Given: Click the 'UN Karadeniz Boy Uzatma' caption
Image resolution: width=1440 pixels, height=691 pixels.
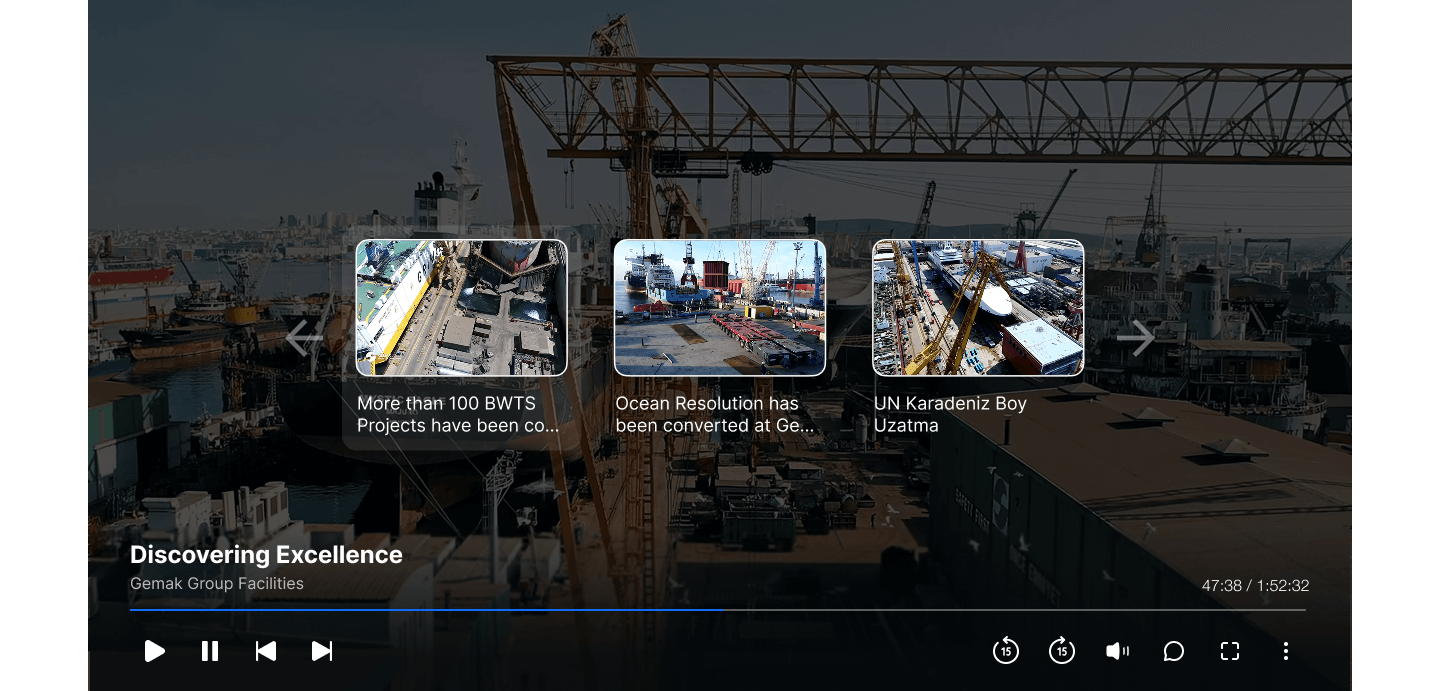Looking at the screenshot, I should (950, 415).
